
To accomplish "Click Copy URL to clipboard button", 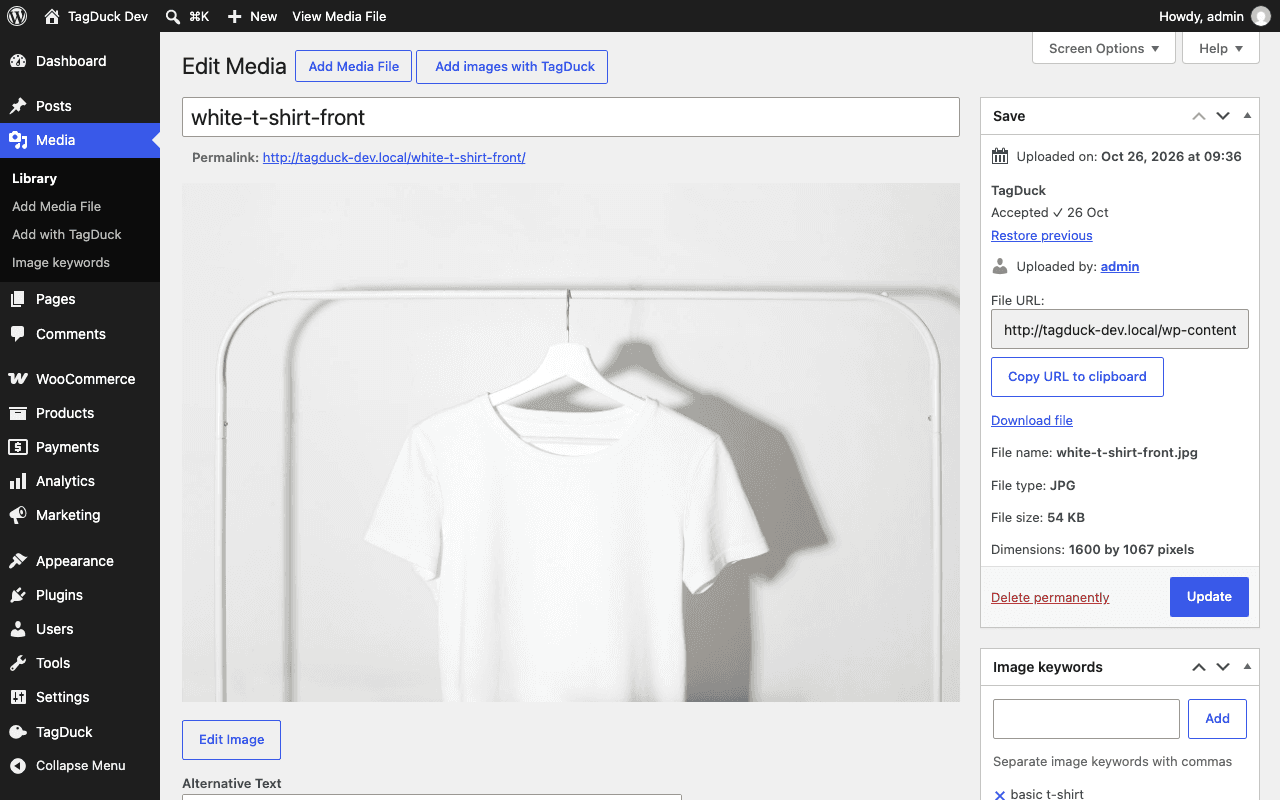I will 1077,377.
